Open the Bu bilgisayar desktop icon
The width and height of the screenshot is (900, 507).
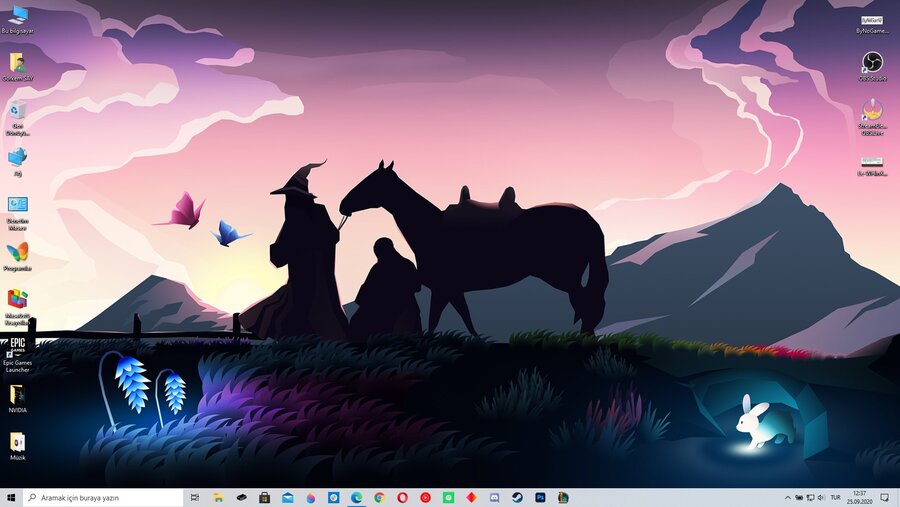pos(17,20)
